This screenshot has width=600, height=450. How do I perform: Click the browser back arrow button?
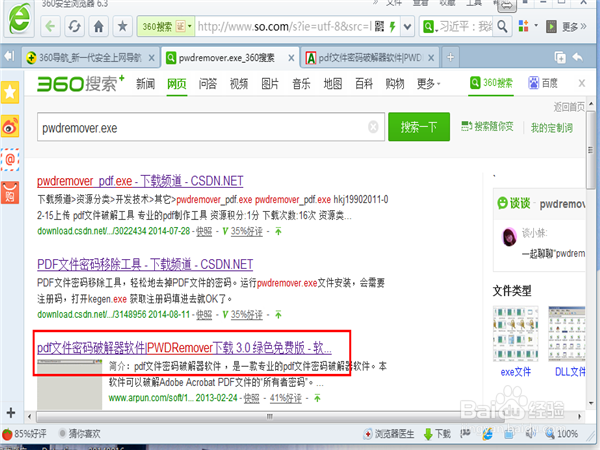[50, 26]
